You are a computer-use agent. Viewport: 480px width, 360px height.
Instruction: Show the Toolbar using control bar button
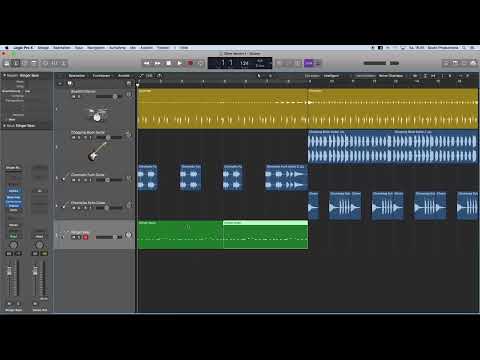point(34,63)
